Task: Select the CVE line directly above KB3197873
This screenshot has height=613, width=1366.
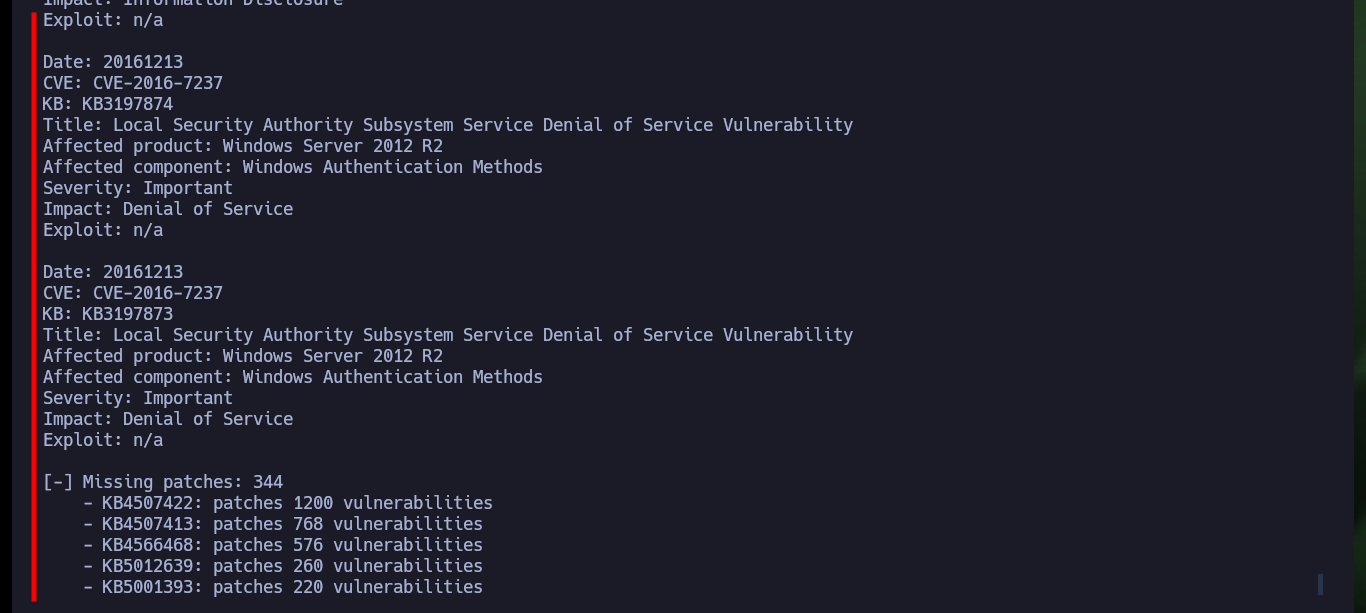Action: pos(133,293)
